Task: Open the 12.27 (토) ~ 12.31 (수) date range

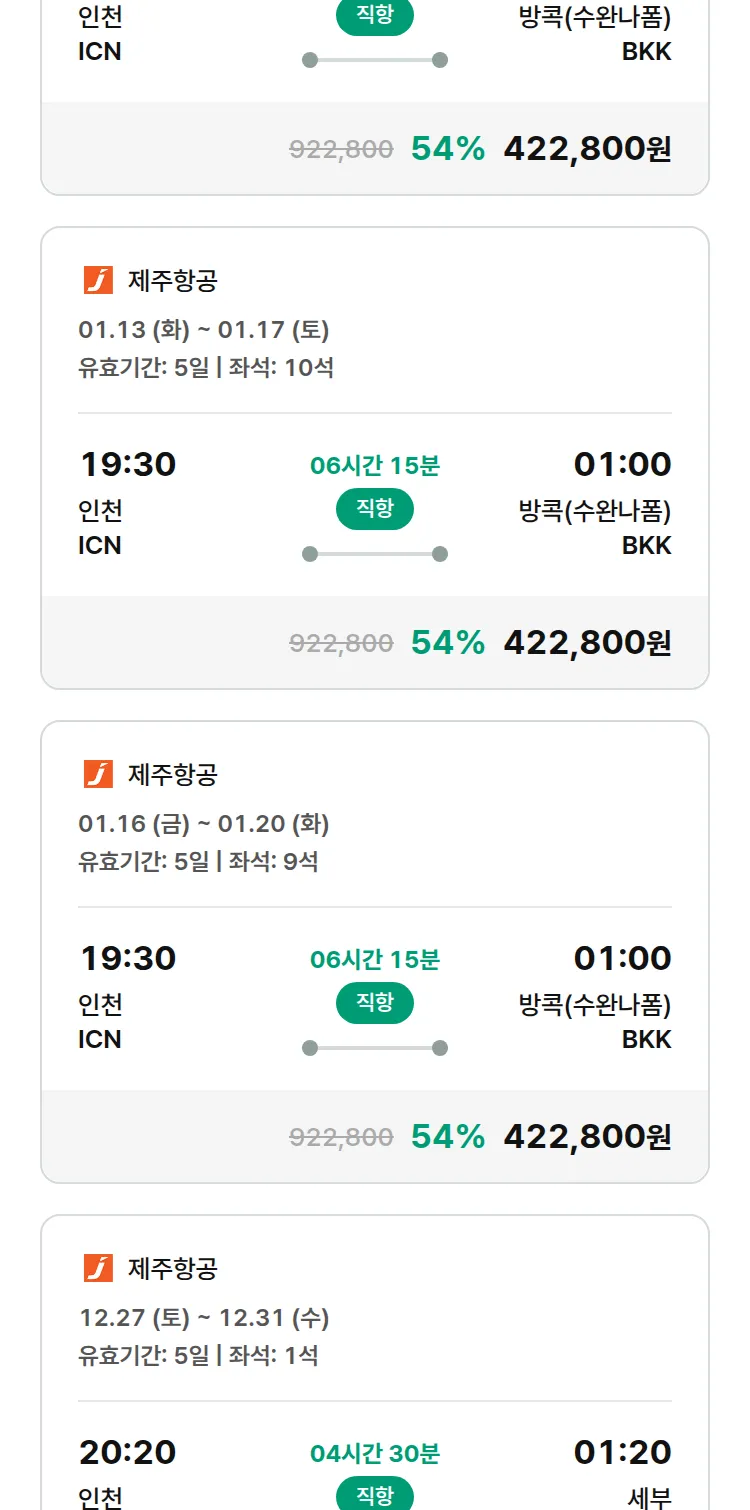Action: pos(204,1318)
